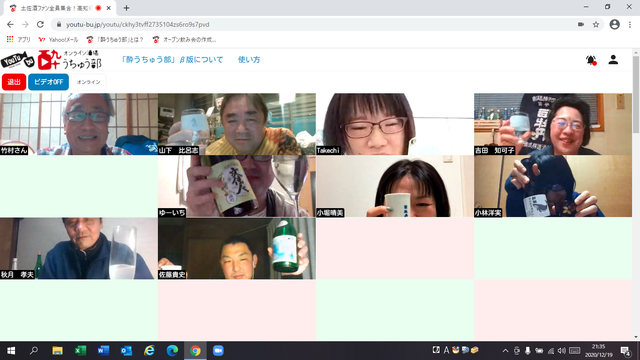Click the notification bell icon
The height and width of the screenshot is (360, 640).
tap(591, 60)
